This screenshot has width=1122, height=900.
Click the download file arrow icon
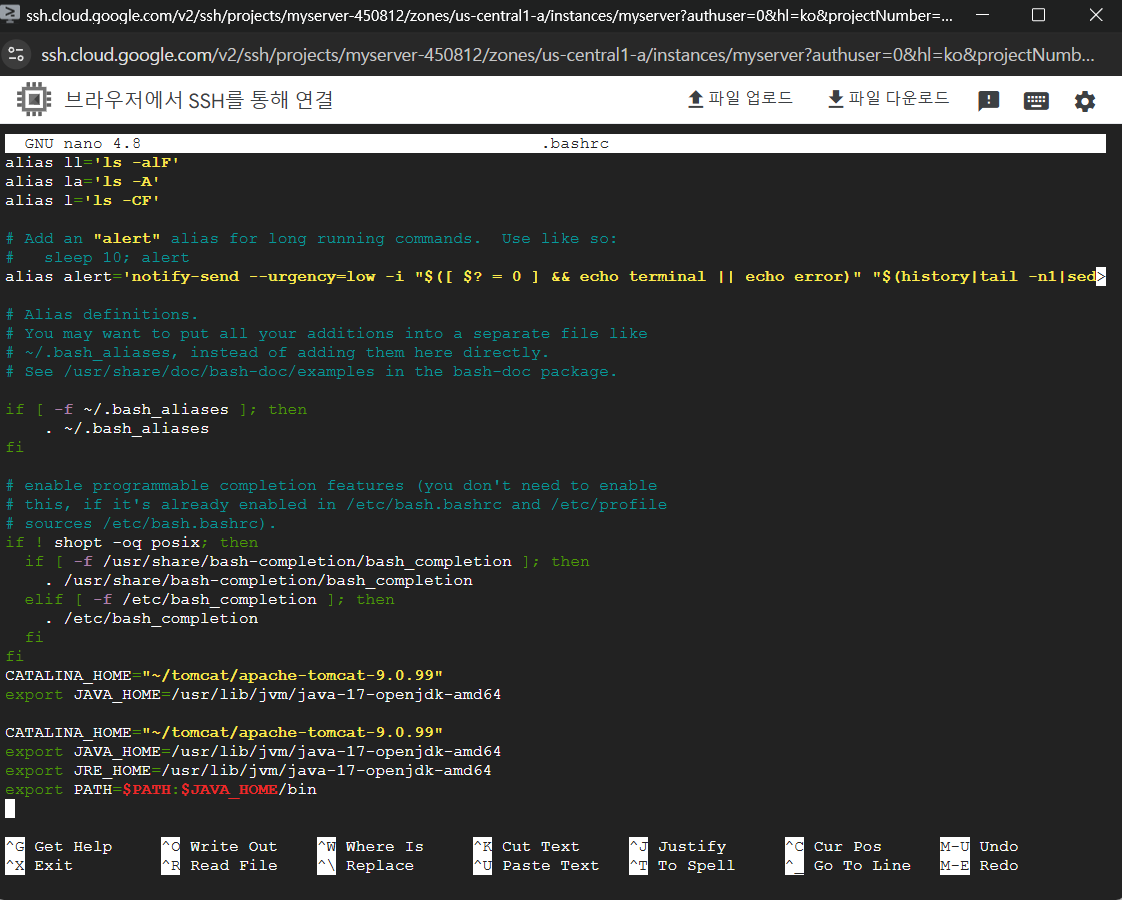click(836, 99)
